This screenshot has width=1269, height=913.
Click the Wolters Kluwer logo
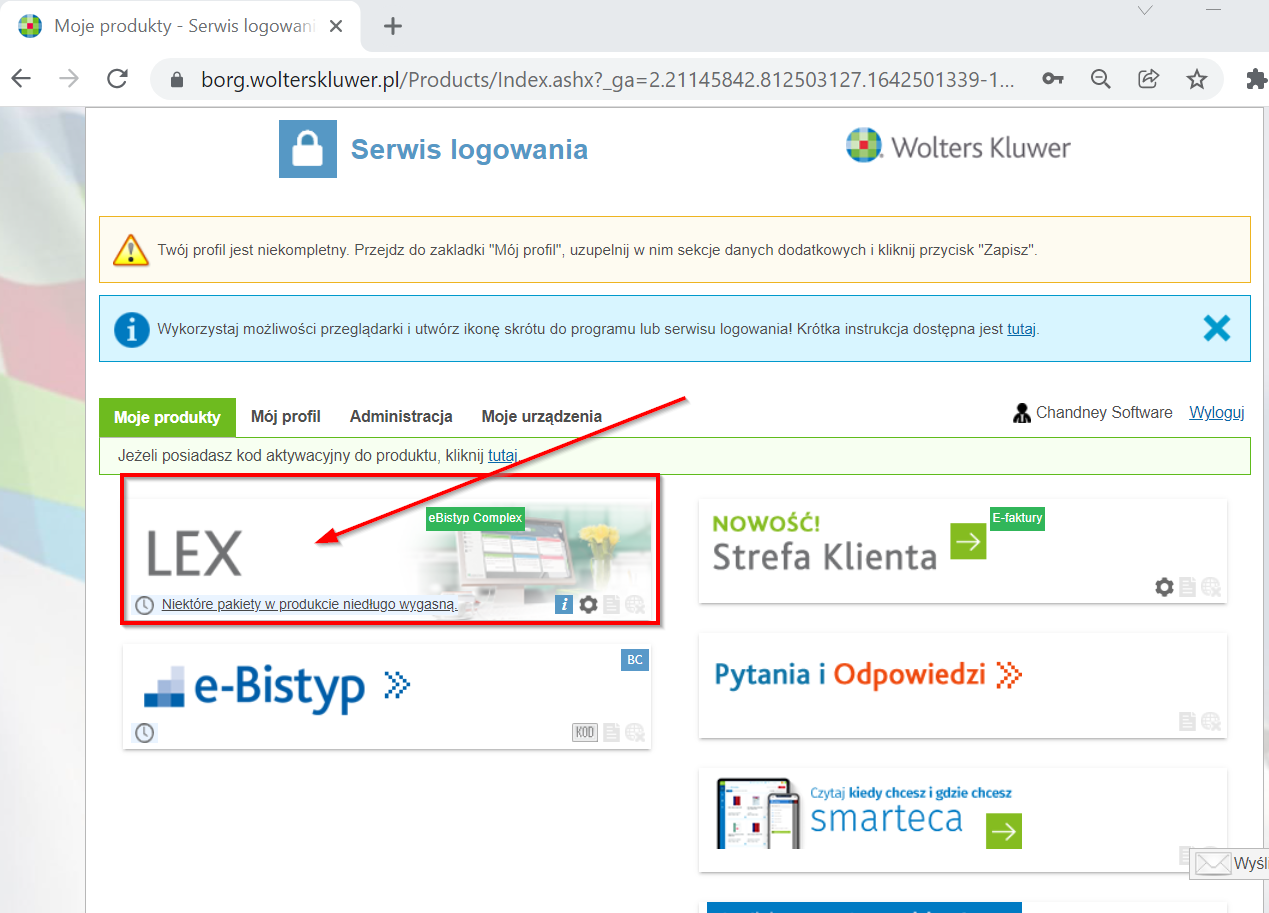957,148
